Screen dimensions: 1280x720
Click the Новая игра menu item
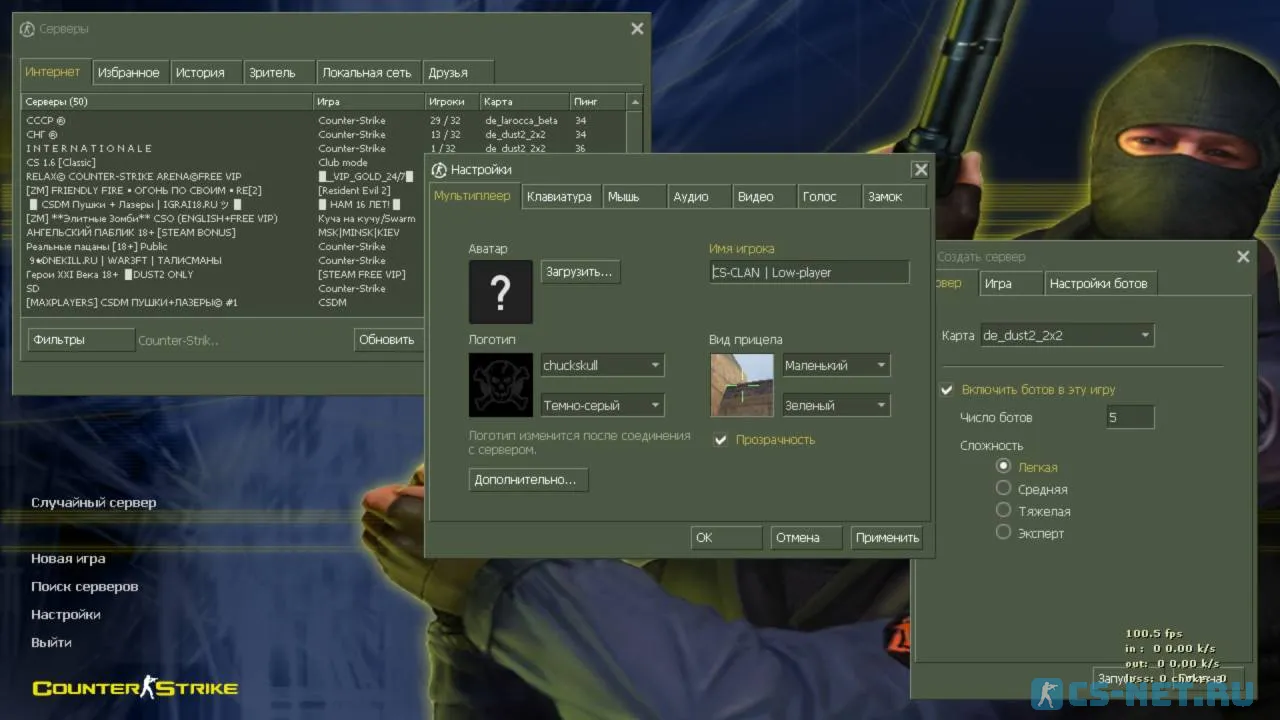[x=68, y=559]
